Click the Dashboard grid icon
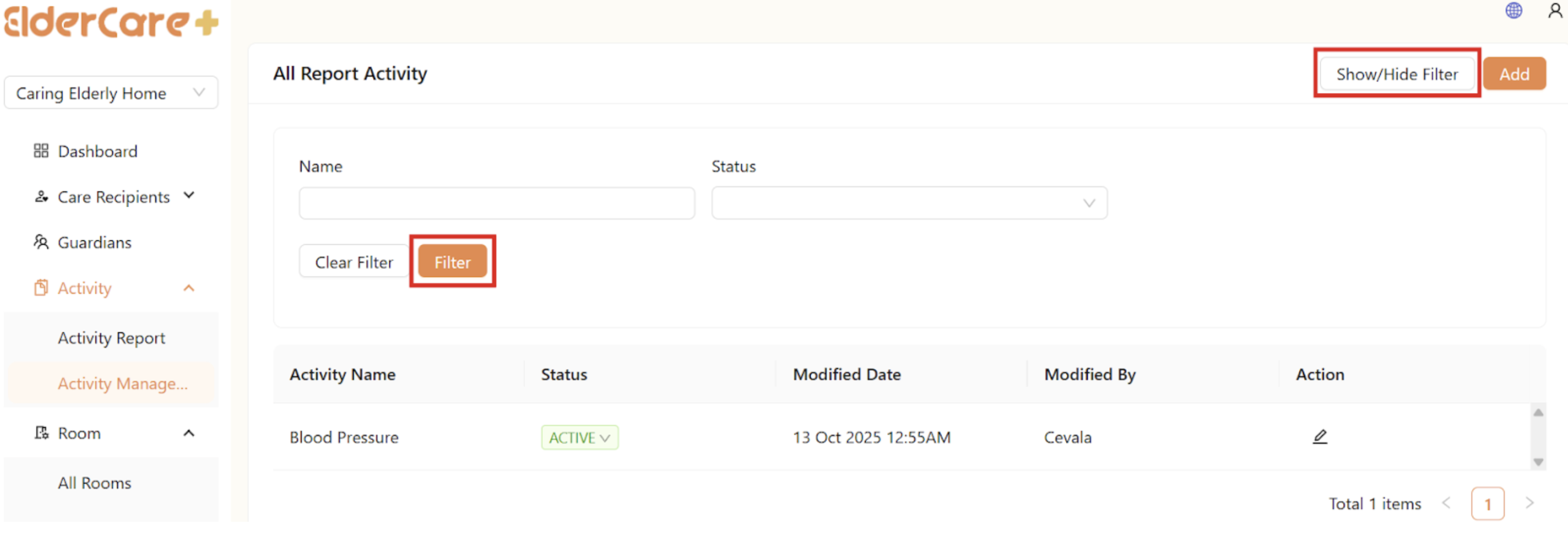This screenshot has height=537, width=1568. (41, 151)
